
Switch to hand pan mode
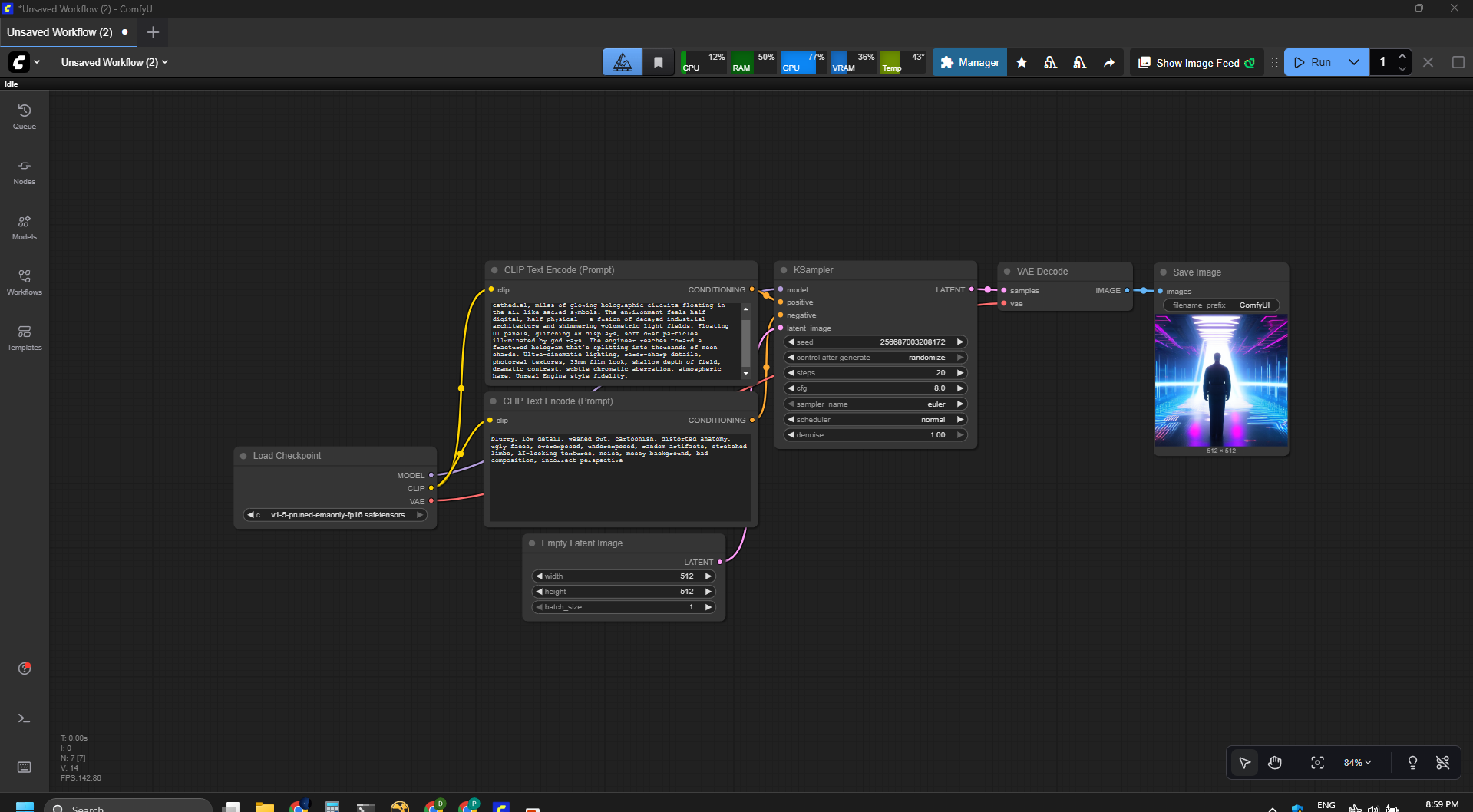pyautogui.click(x=1275, y=762)
